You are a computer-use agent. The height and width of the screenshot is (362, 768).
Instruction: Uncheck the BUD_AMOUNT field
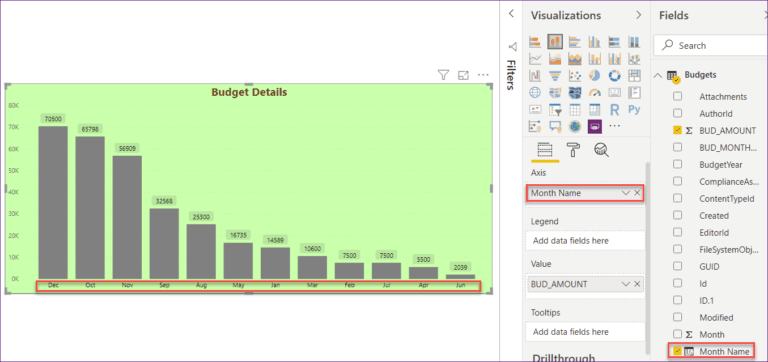coord(677,130)
